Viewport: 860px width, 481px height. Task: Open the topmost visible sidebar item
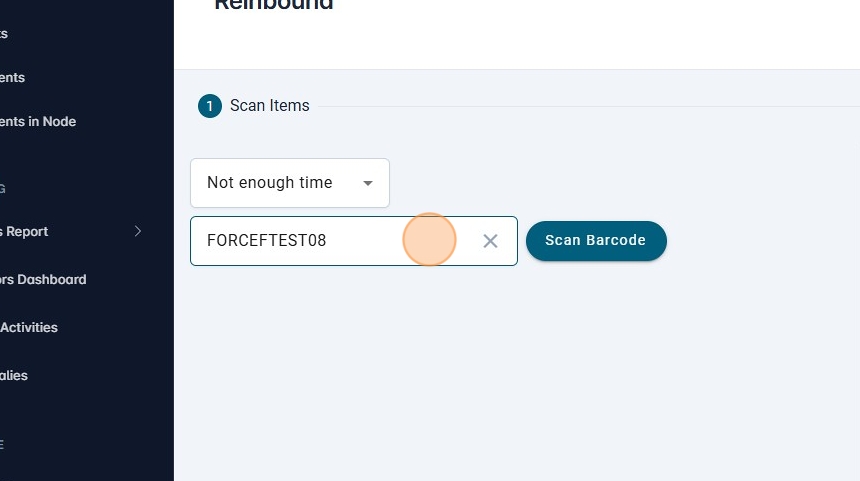pyautogui.click(x=4, y=34)
